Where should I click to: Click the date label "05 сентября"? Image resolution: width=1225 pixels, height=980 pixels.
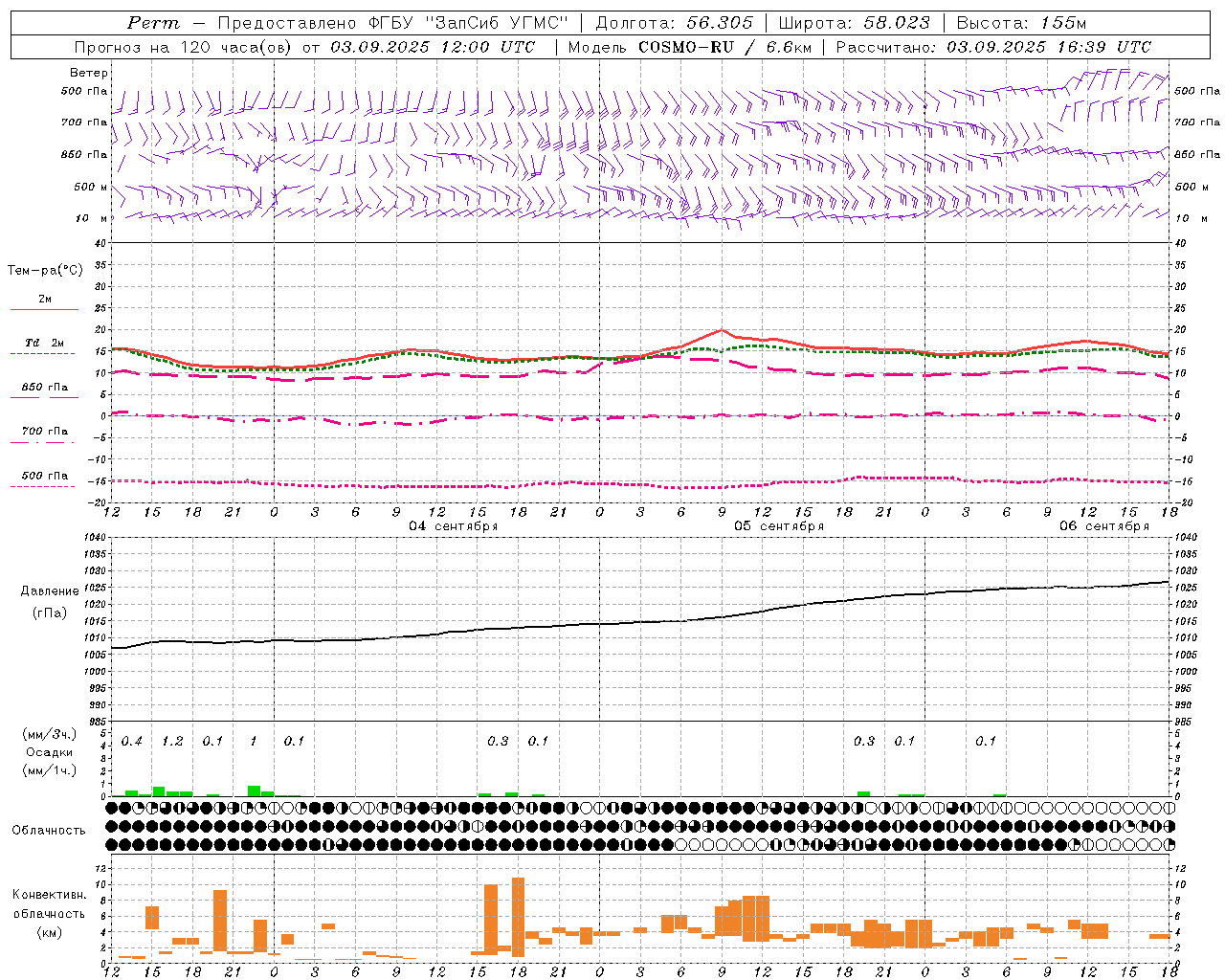(779, 526)
